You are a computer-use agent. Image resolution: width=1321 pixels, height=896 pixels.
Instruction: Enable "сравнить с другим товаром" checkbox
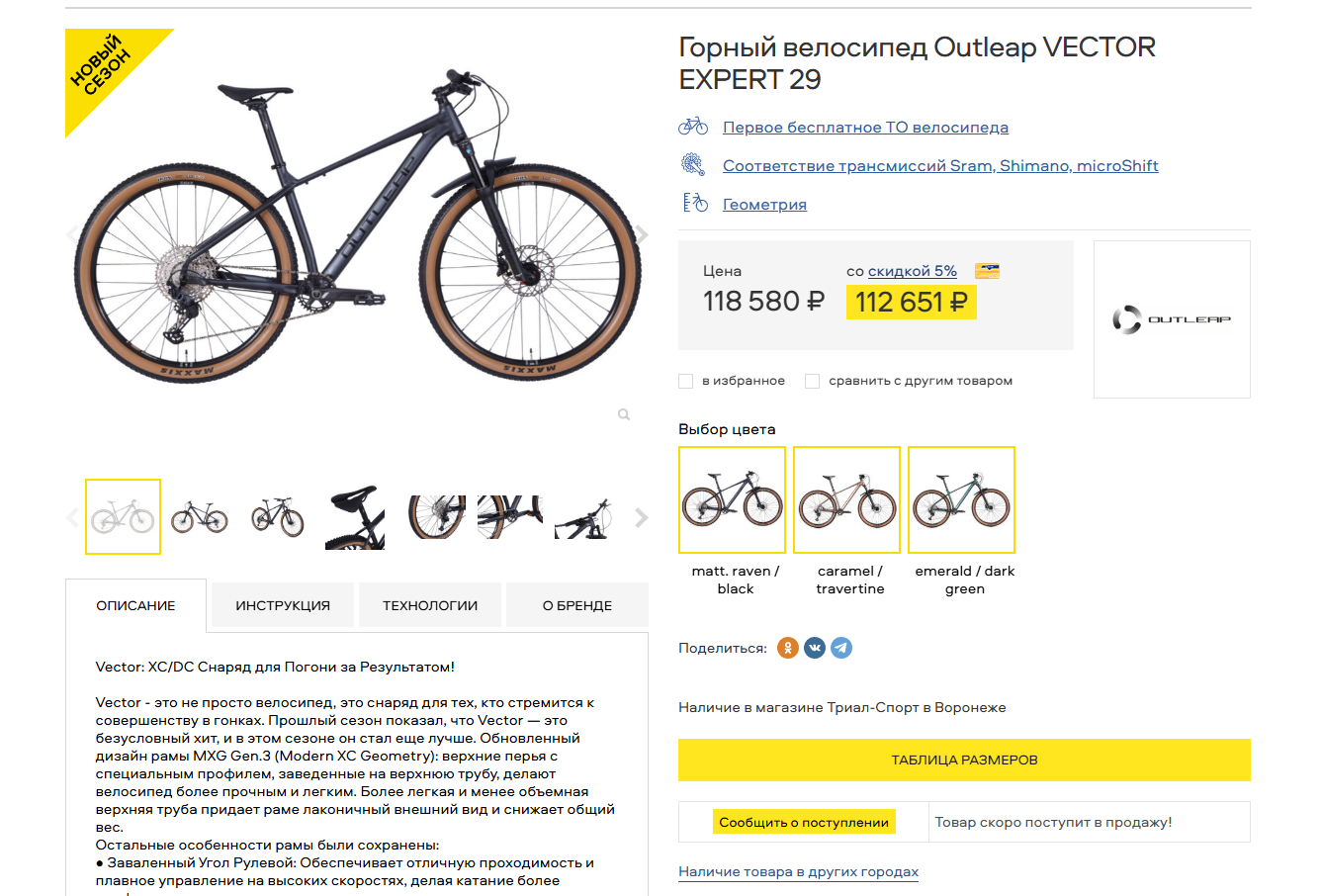tap(813, 381)
